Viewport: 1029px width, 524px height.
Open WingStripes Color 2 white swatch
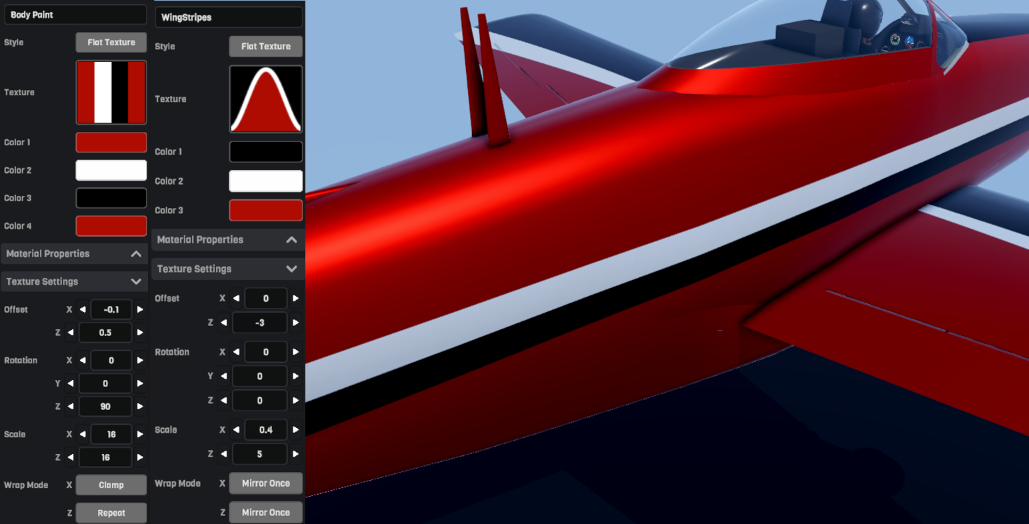point(266,181)
